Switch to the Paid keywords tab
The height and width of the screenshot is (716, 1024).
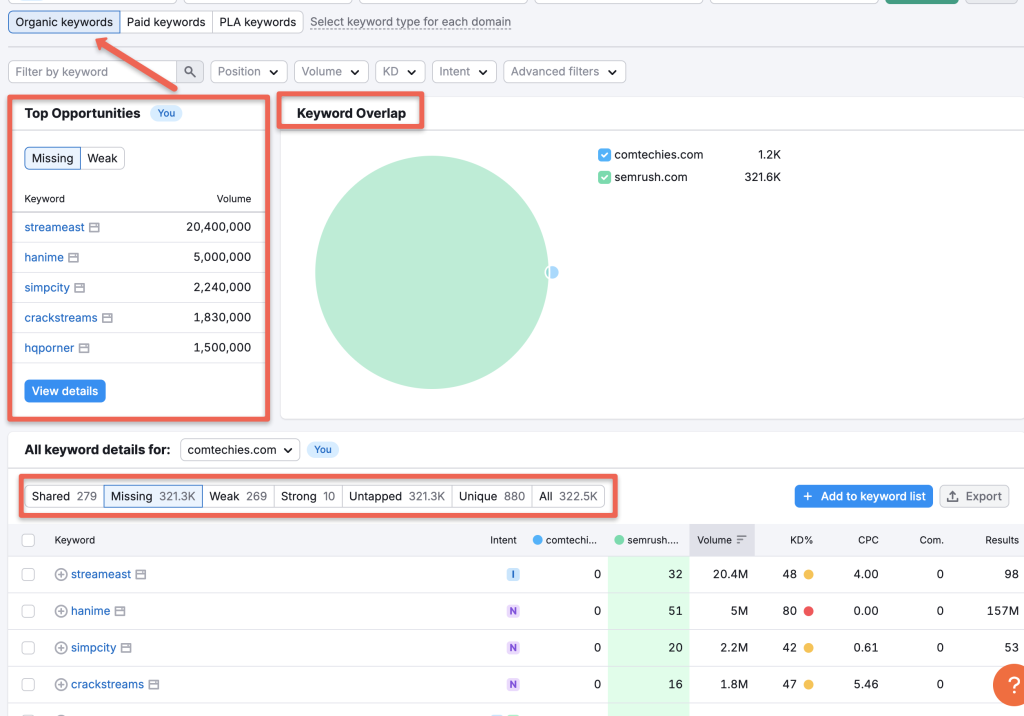pyautogui.click(x=166, y=21)
